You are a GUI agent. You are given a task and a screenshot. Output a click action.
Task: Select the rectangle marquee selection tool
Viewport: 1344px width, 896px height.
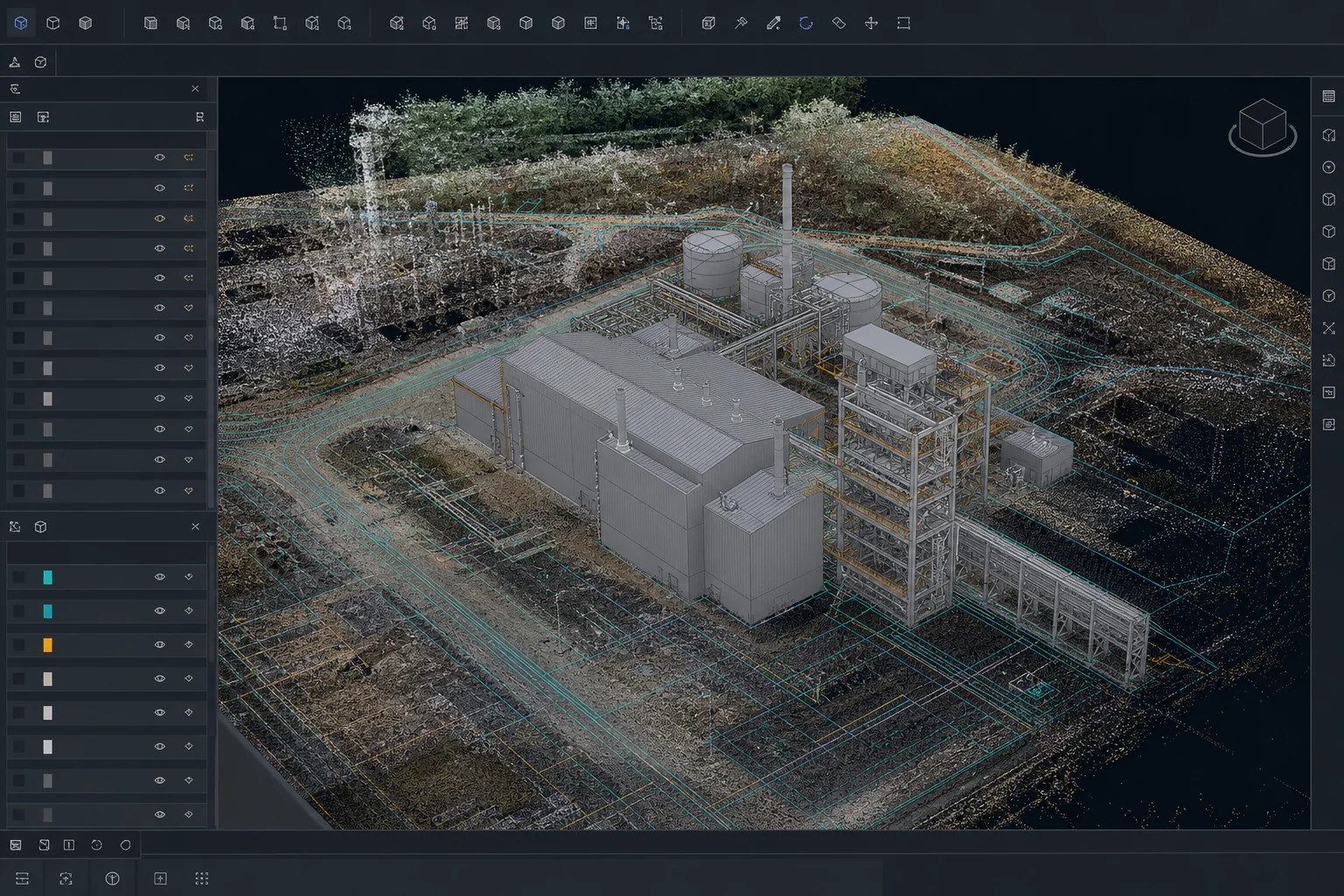pos(904,24)
